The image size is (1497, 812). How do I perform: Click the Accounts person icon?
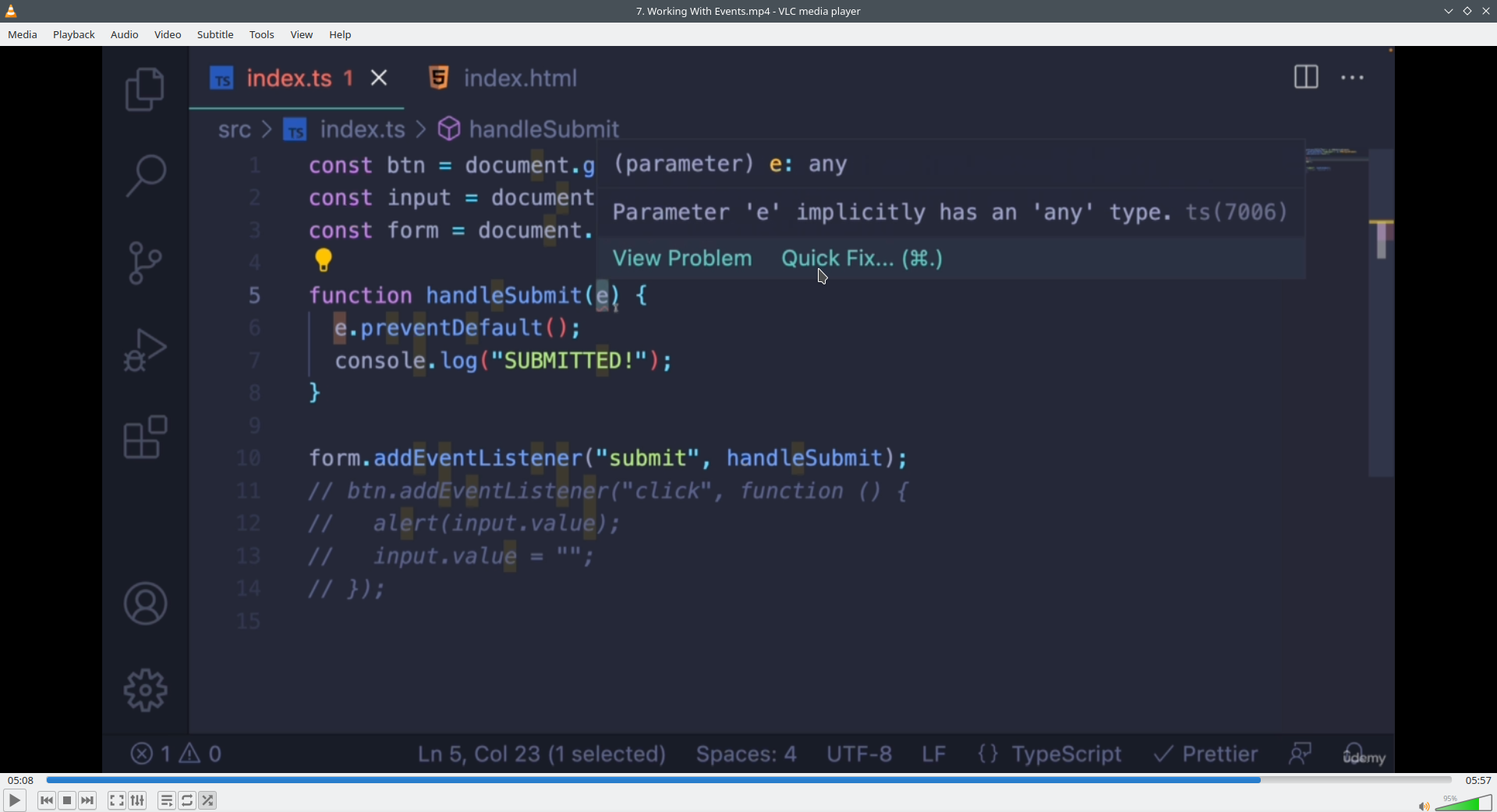coord(145,604)
